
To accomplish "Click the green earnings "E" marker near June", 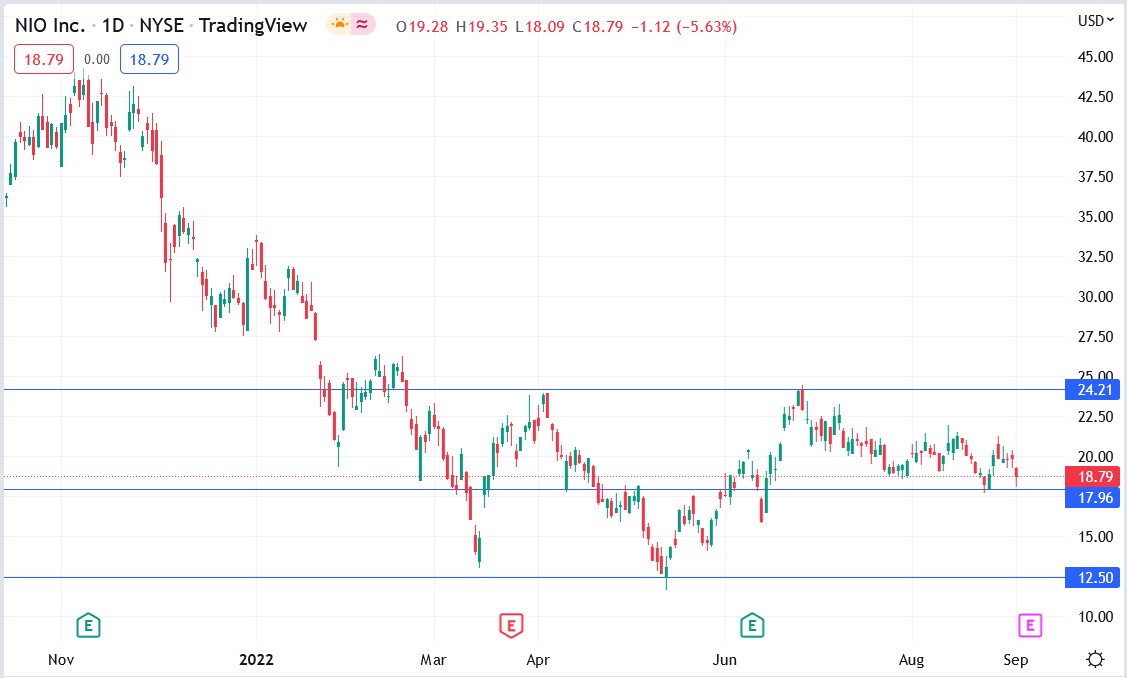I will pos(750,625).
